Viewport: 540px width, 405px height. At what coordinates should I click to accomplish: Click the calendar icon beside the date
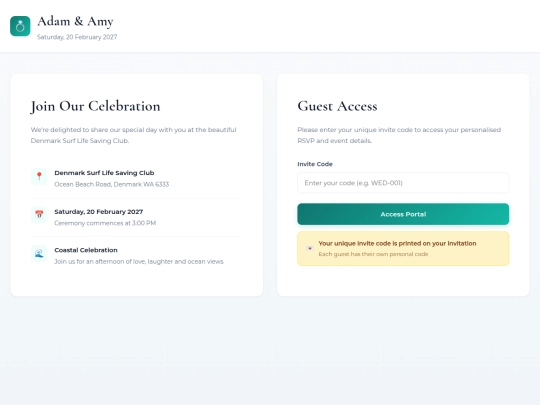(39, 215)
